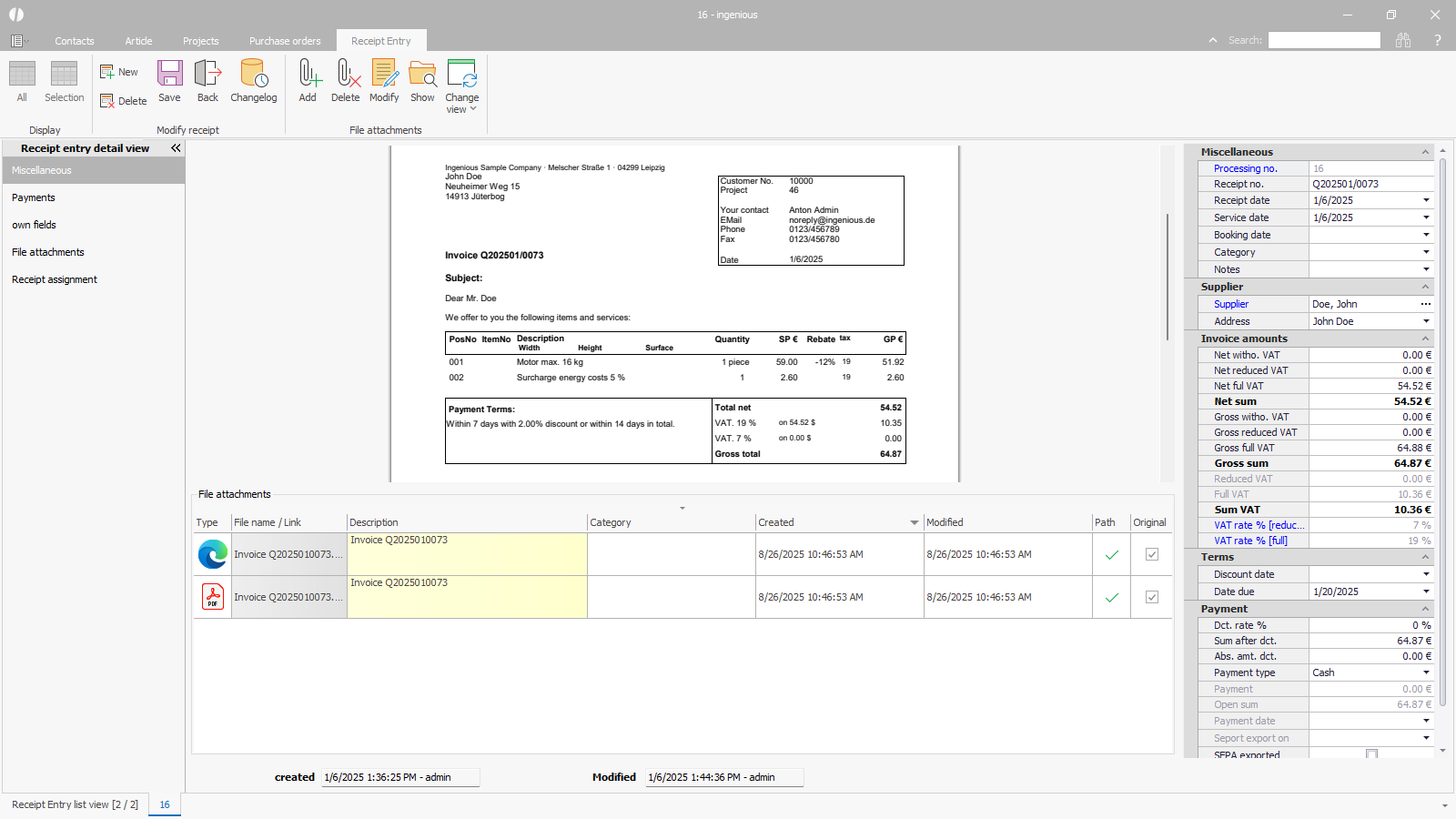Add a file attachment with paperclip icon

308,75
